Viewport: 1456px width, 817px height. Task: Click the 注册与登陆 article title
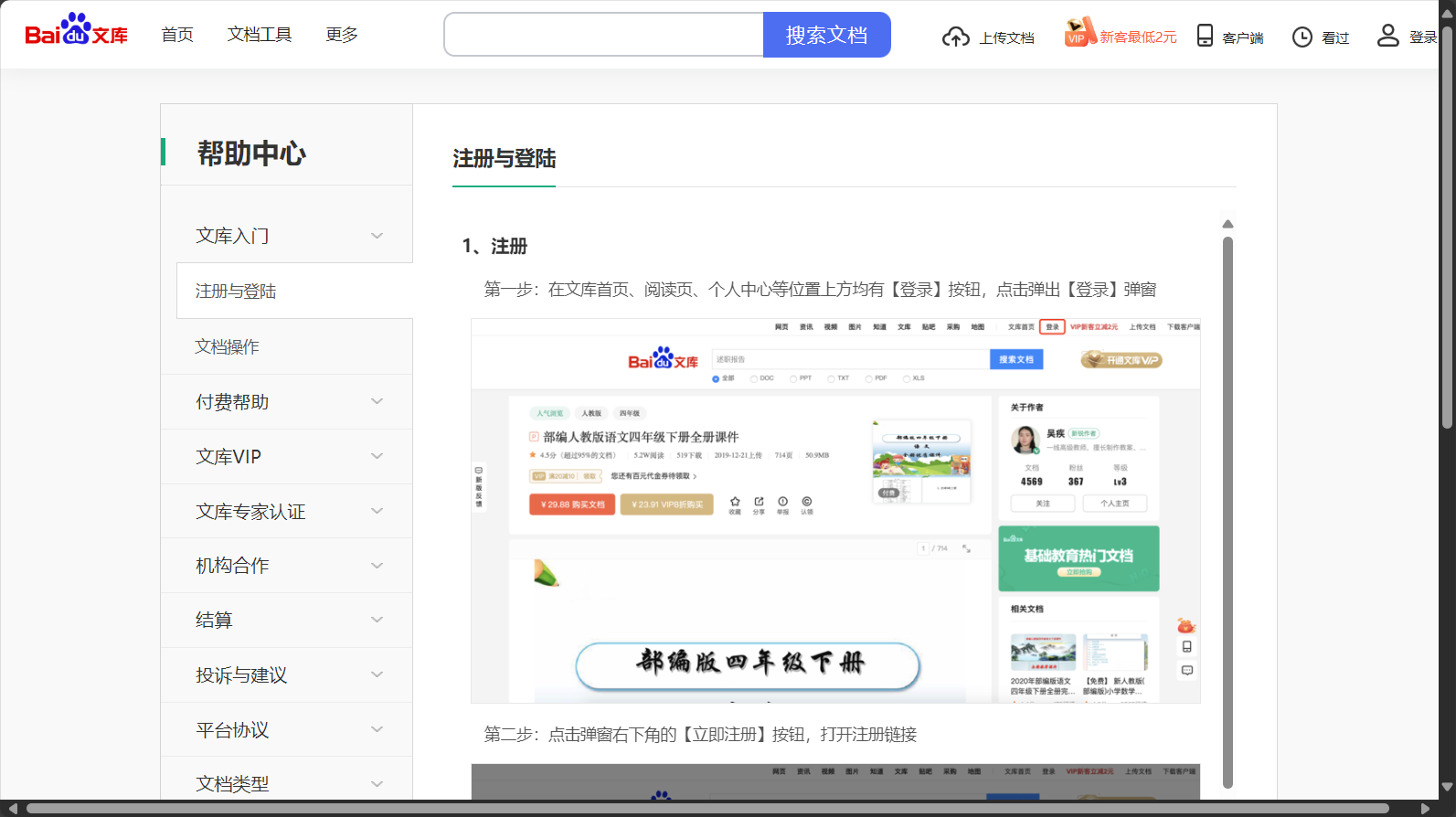coord(504,158)
